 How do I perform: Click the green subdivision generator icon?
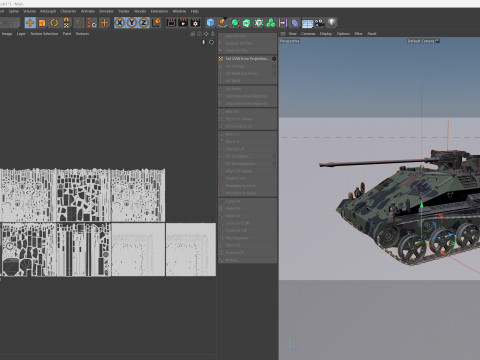point(235,23)
